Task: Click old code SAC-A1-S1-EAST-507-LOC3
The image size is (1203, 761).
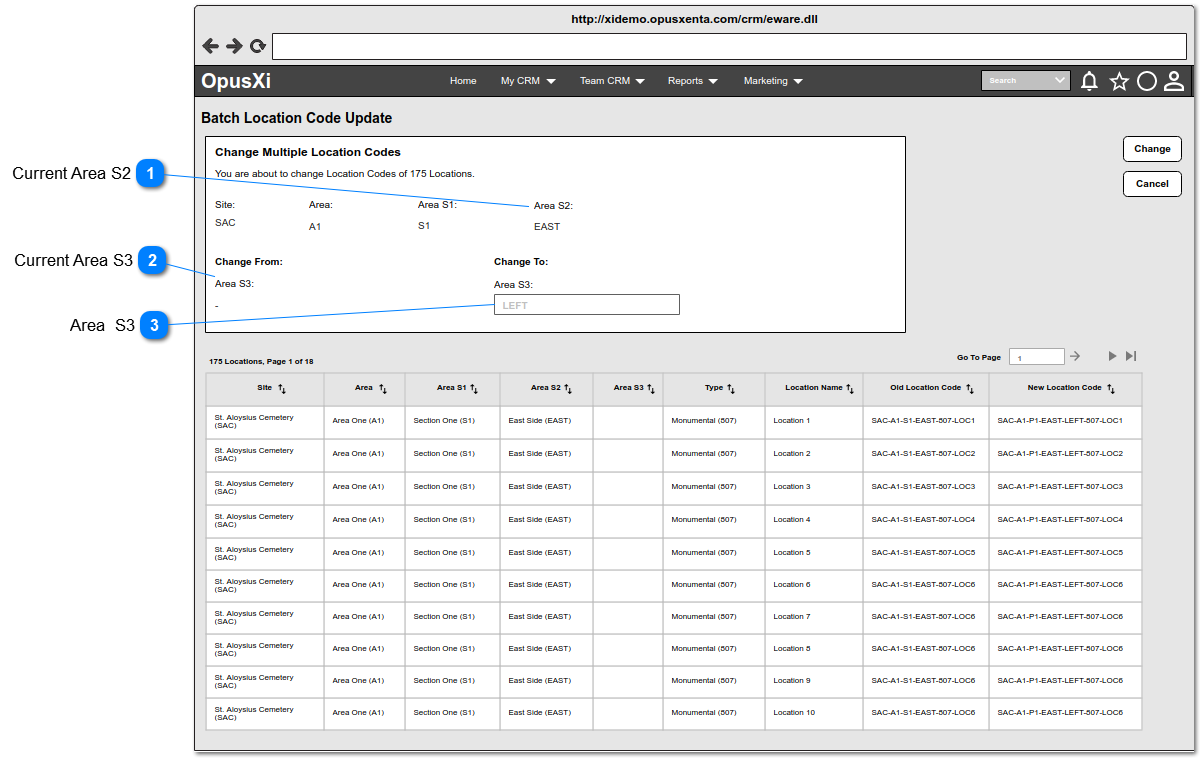Action: [x=923, y=487]
